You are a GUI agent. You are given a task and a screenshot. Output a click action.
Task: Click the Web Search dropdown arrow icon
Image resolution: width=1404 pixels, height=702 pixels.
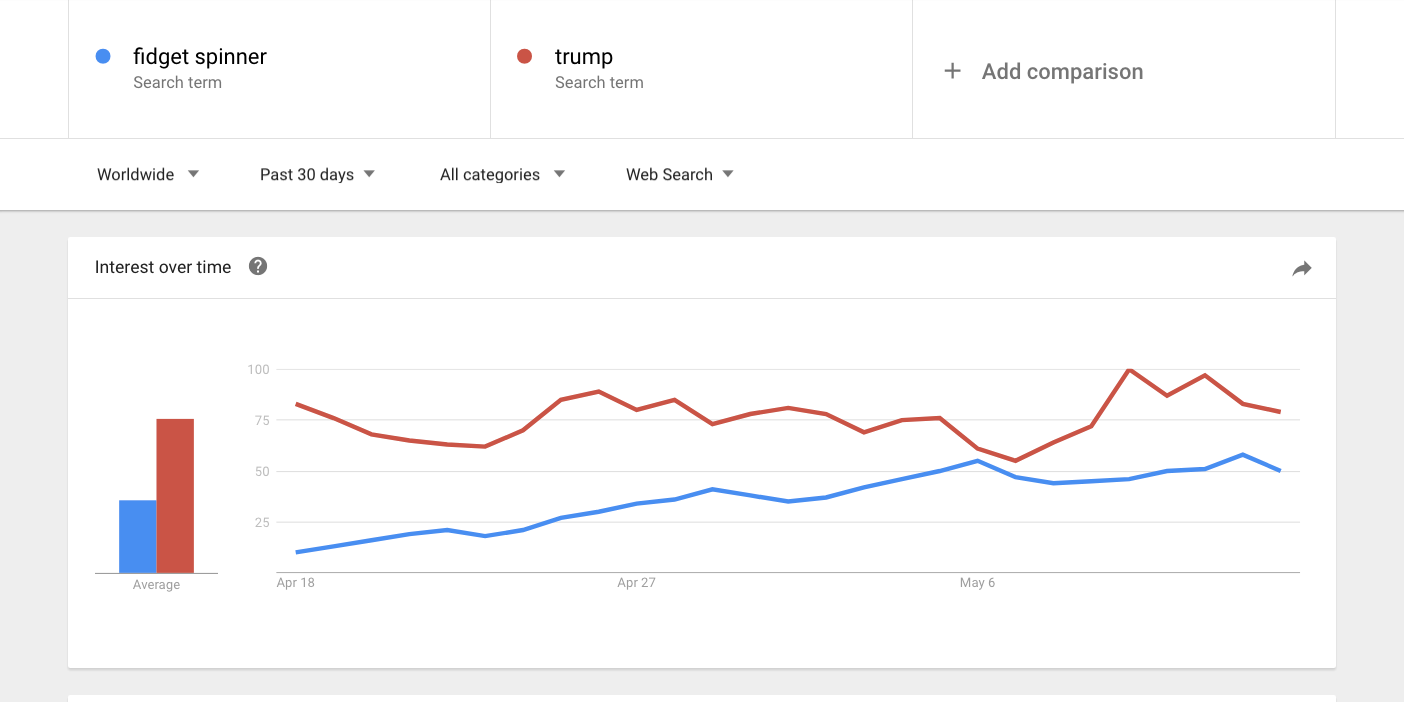point(728,174)
